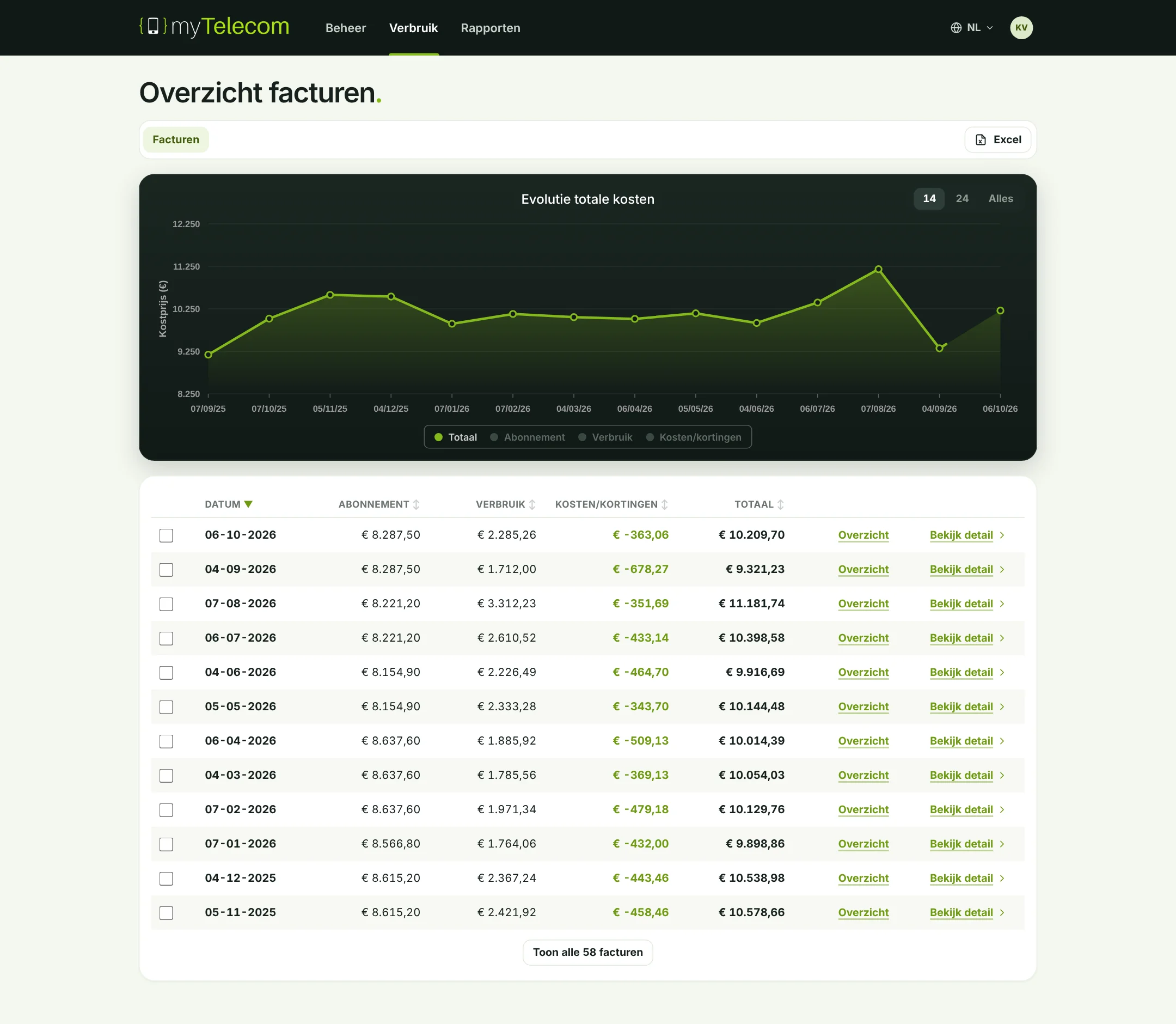Check the 05-11-2025 invoice row
The width and height of the screenshot is (1176, 1024).
[166, 912]
